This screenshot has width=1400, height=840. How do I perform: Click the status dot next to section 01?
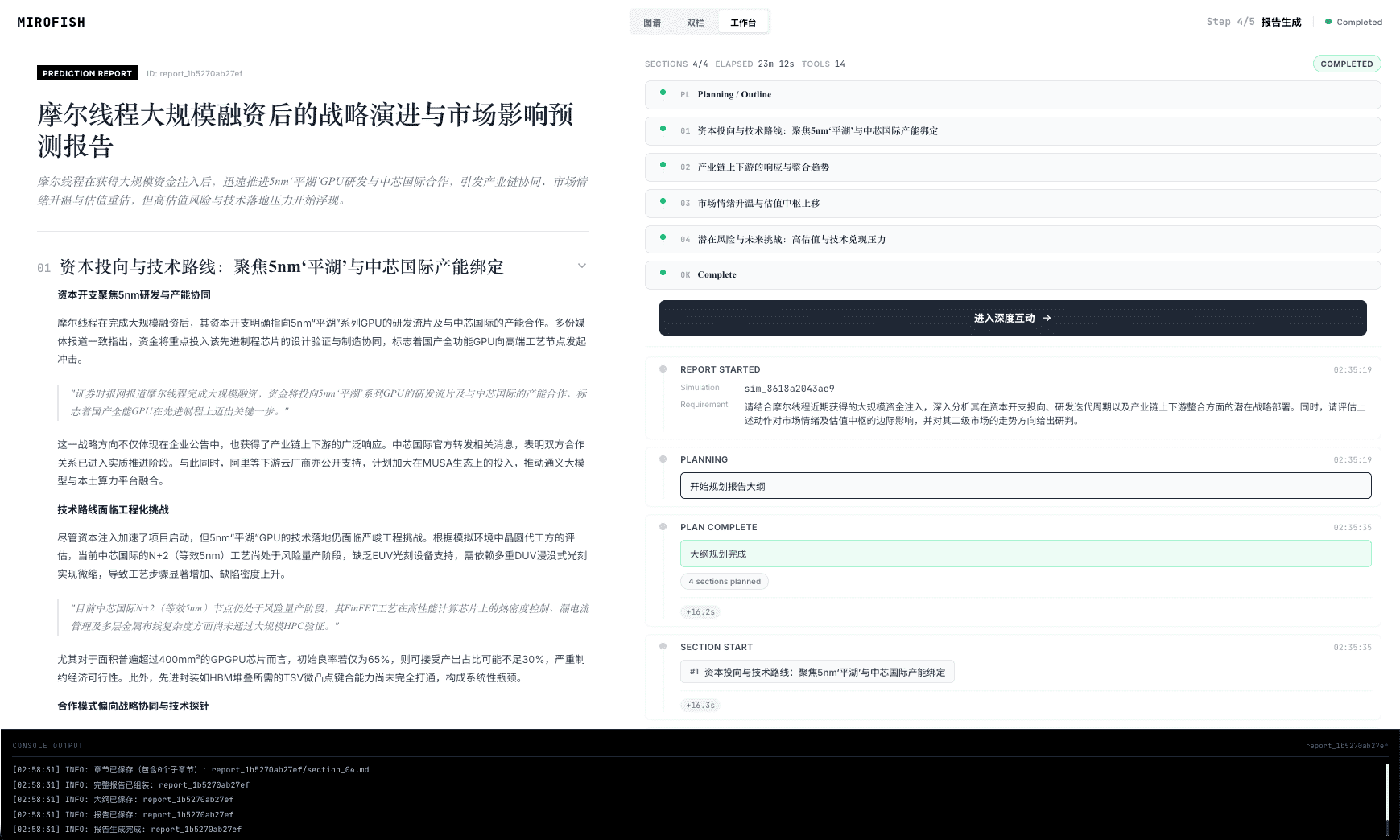tap(663, 130)
